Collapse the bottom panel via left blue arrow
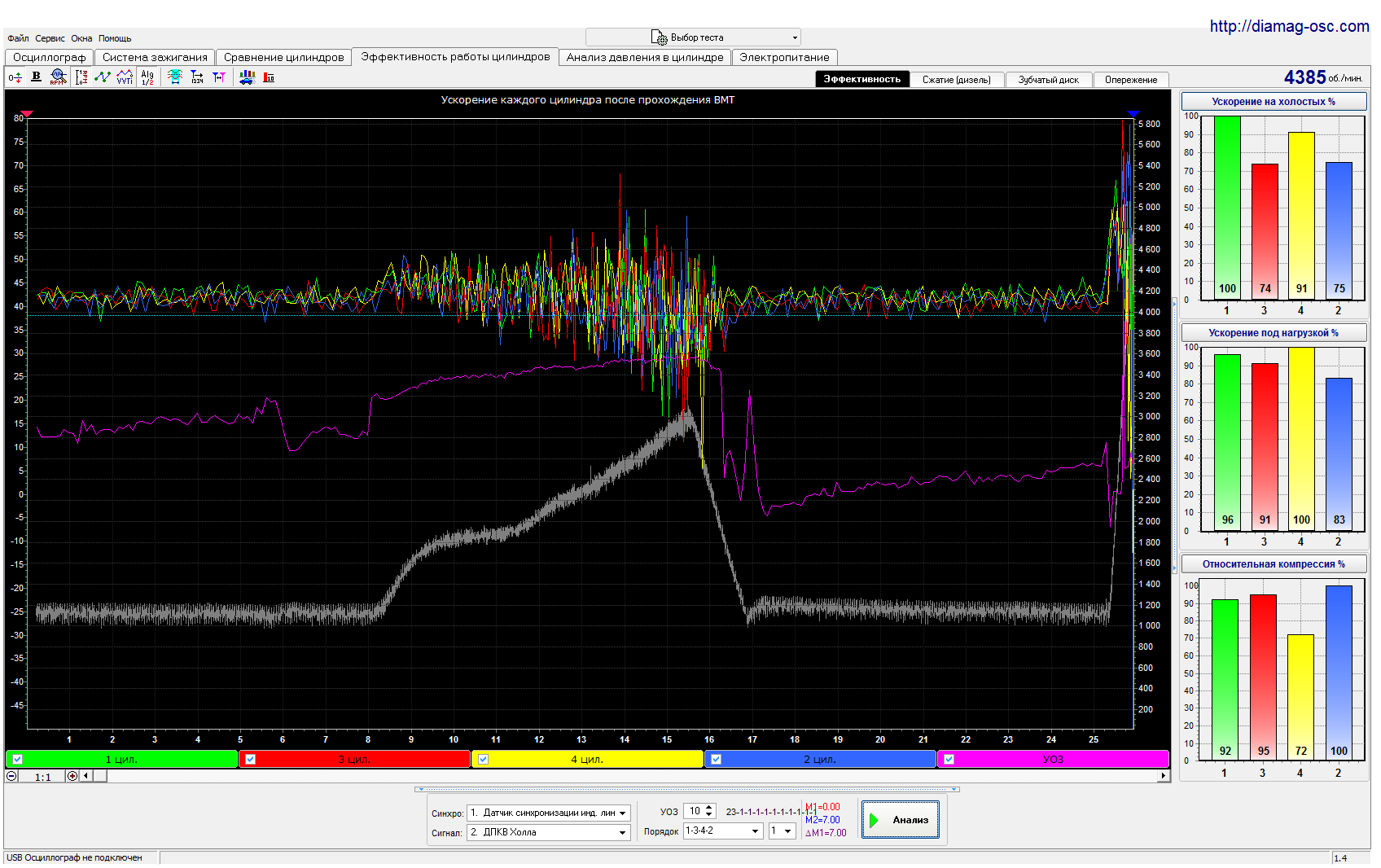Viewport: 1381px width, 868px height. coord(419,789)
